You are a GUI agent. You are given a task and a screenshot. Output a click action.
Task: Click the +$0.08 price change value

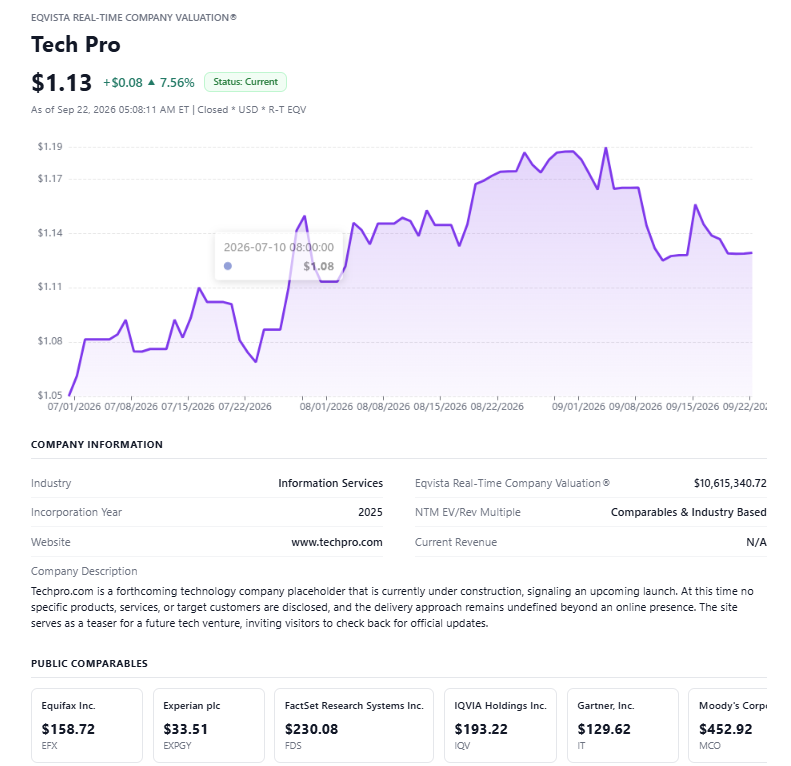tap(123, 83)
